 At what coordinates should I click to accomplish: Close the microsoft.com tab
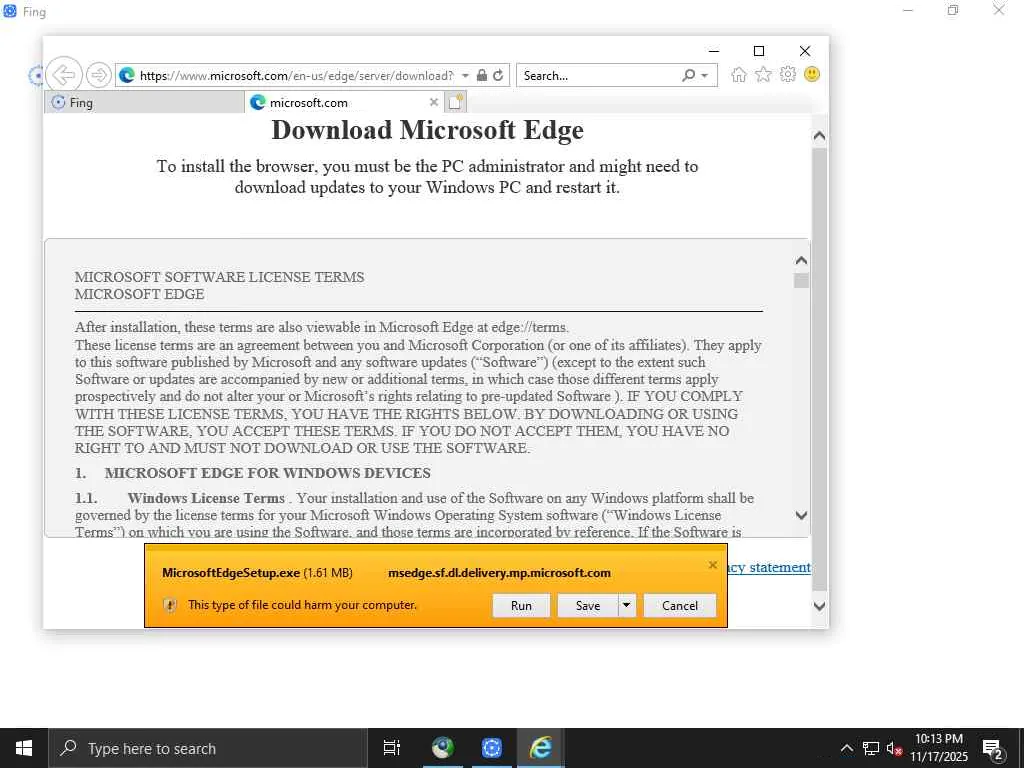click(434, 102)
